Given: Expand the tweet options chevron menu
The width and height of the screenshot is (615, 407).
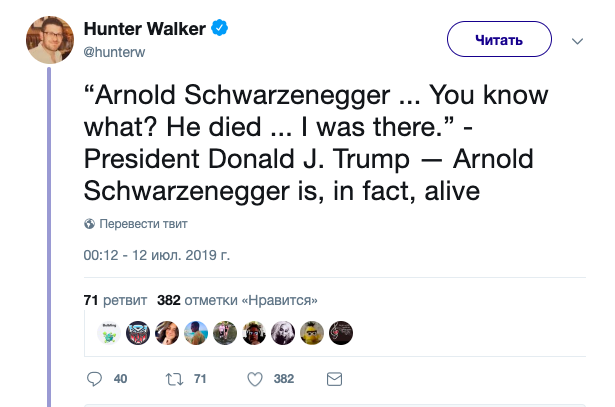Looking at the screenshot, I should (x=577, y=41).
